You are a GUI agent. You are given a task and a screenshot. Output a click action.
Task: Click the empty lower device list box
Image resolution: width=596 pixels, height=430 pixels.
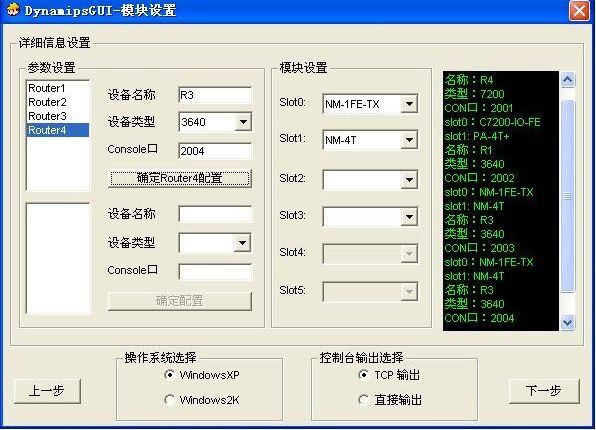58,258
